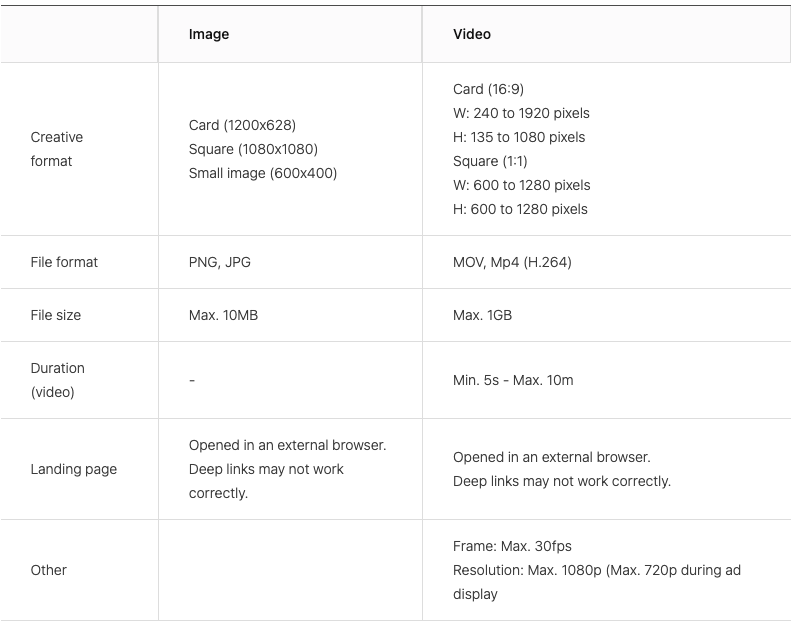Viewport: 794px width, 627px height.
Task: Click the Max. 10MB cell
Action: coord(225,315)
